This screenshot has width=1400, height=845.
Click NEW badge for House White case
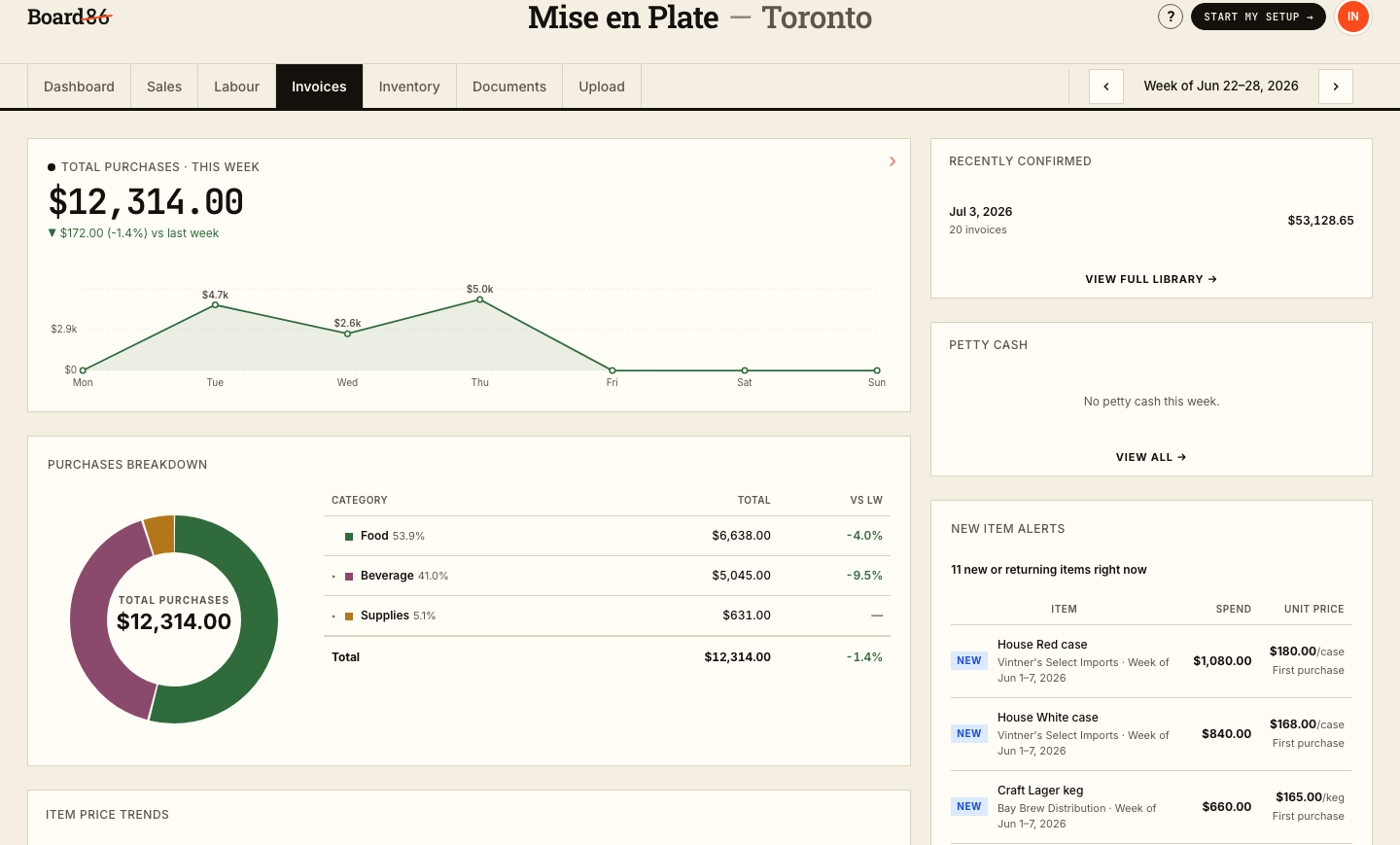tap(969, 734)
